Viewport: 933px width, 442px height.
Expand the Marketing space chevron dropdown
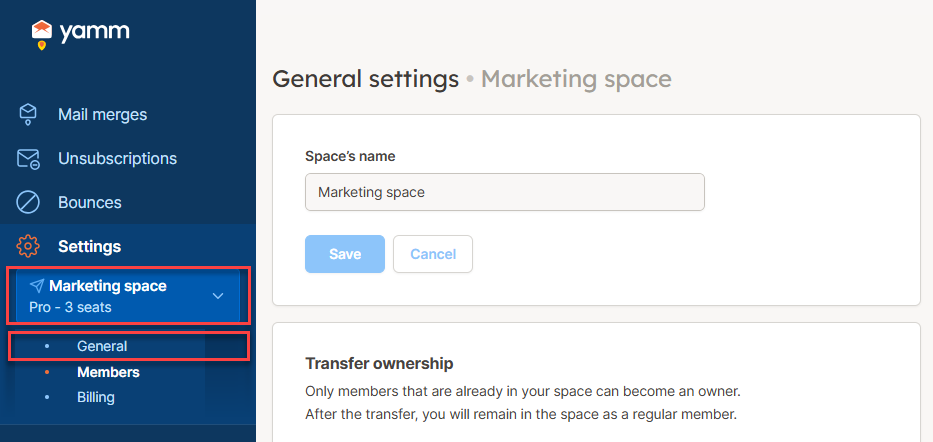(218, 296)
